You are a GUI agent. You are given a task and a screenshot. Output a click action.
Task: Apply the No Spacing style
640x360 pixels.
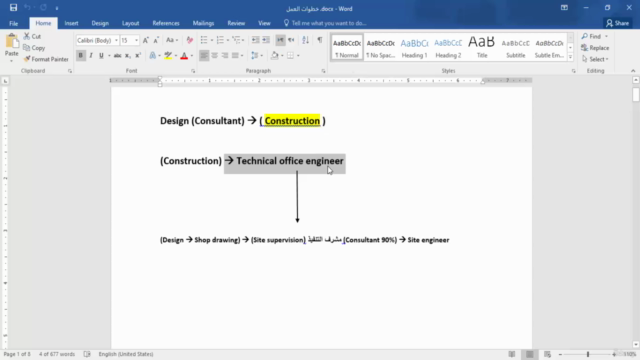click(380, 48)
